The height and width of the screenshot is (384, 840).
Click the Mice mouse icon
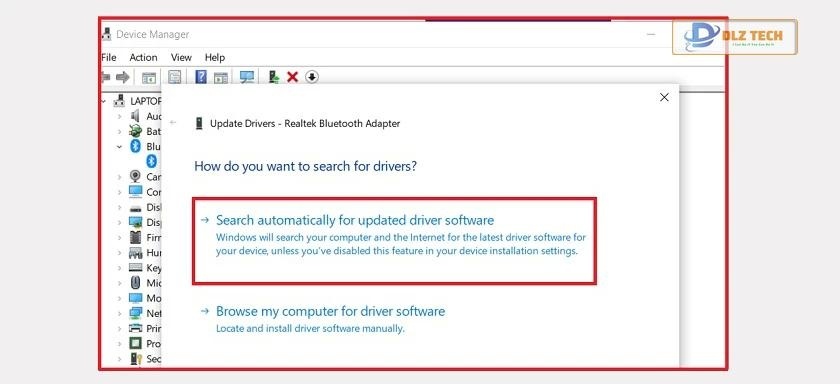click(x=136, y=283)
